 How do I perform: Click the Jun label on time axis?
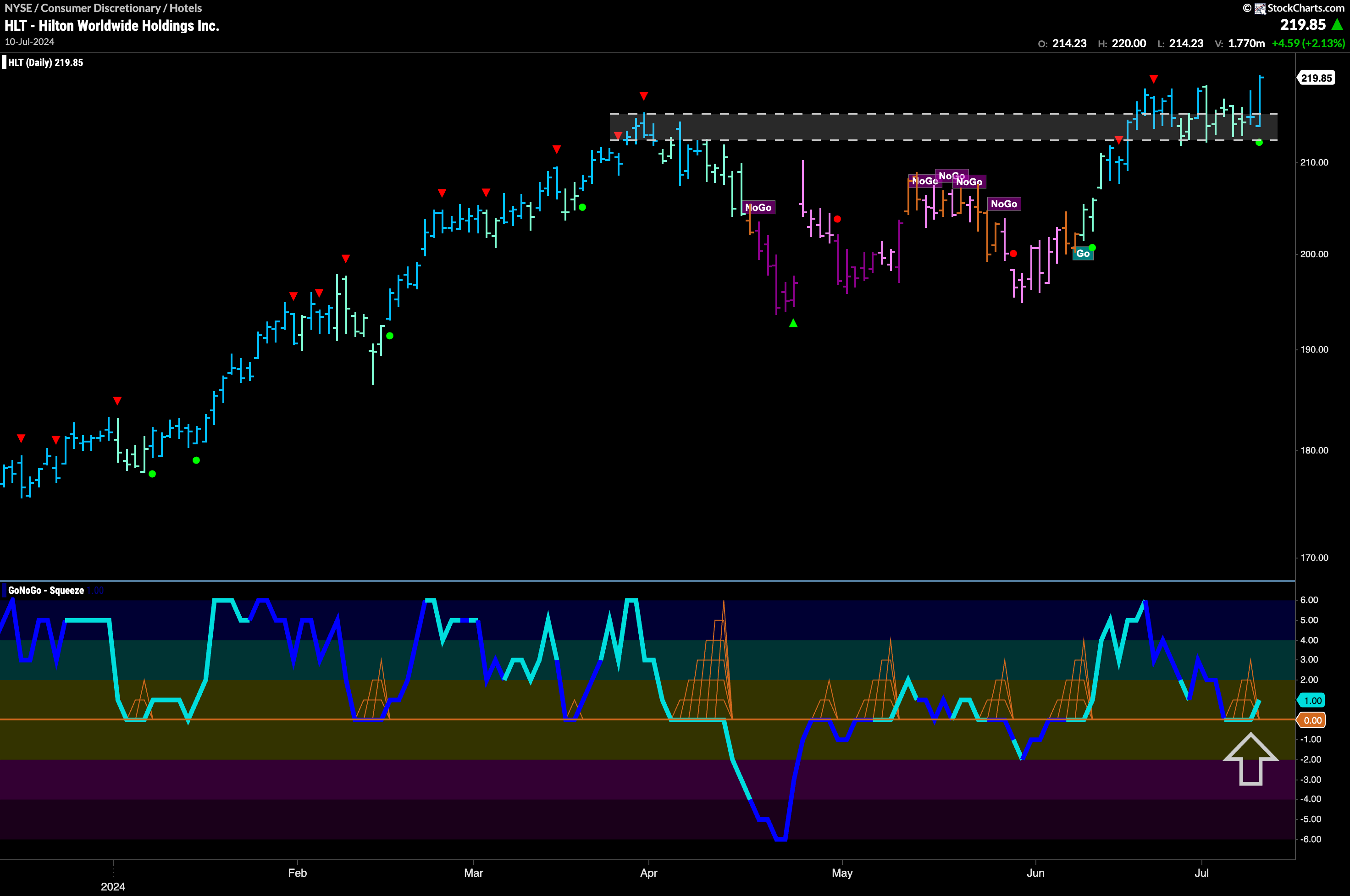(x=1036, y=873)
